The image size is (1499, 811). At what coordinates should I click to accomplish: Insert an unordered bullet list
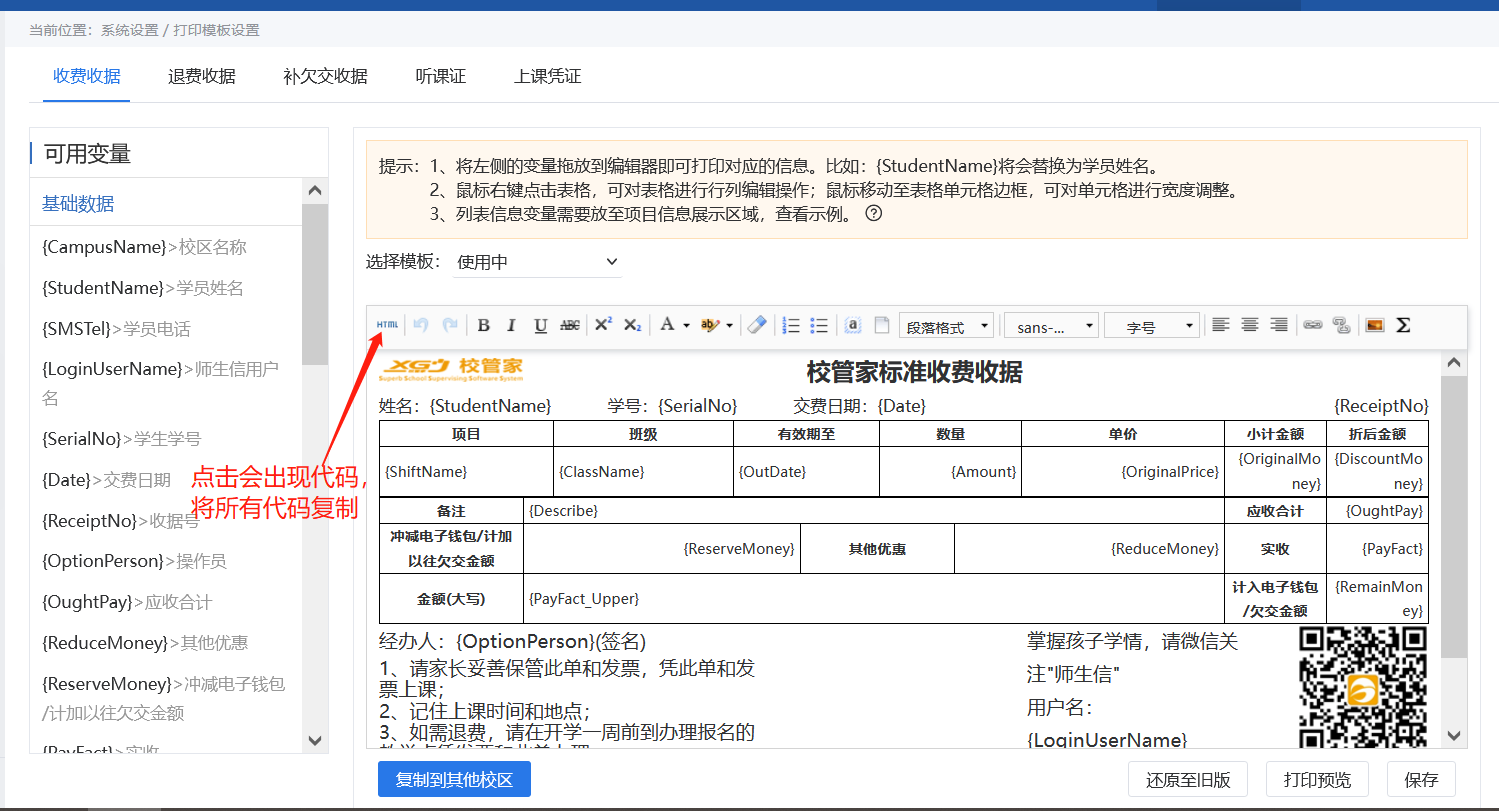tap(819, 325)
